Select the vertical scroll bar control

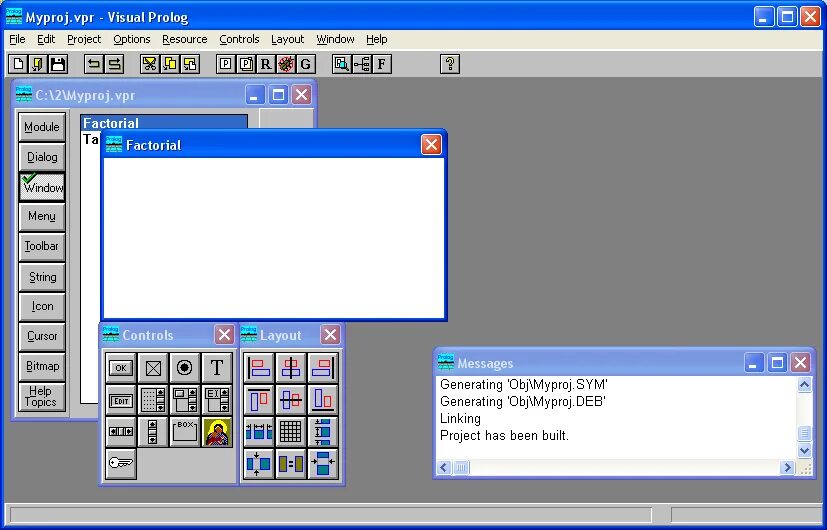(x=153, y=432)
